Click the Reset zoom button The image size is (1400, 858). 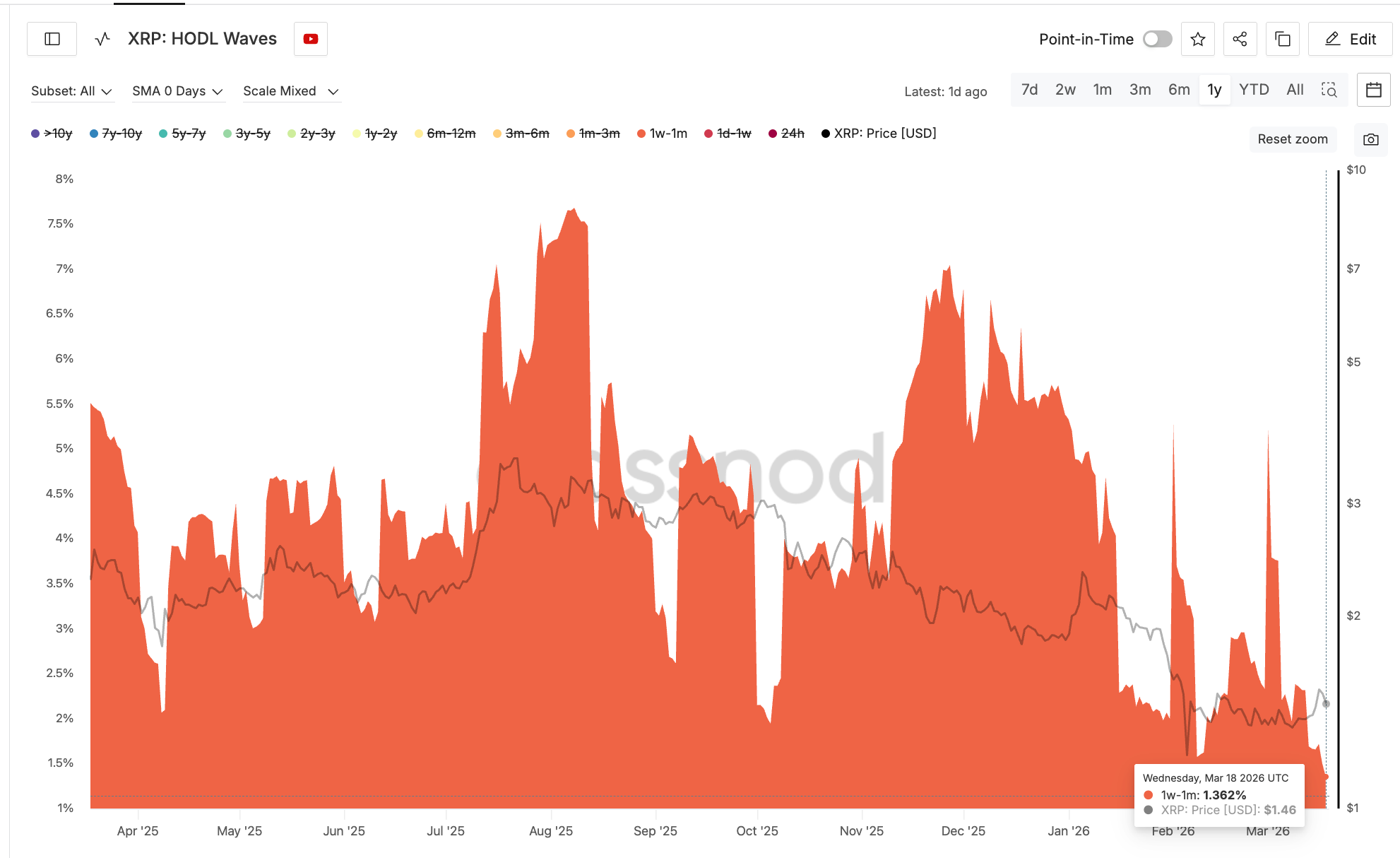pos(1293,139)
